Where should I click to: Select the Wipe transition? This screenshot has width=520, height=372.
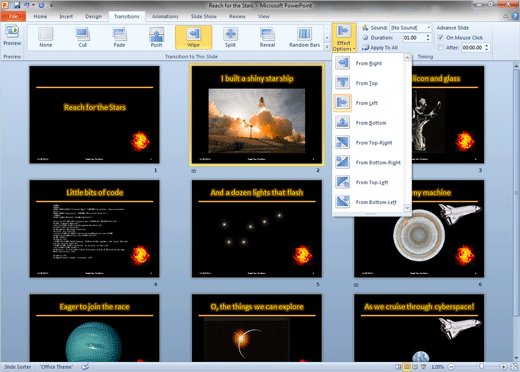tap(193, 37)
